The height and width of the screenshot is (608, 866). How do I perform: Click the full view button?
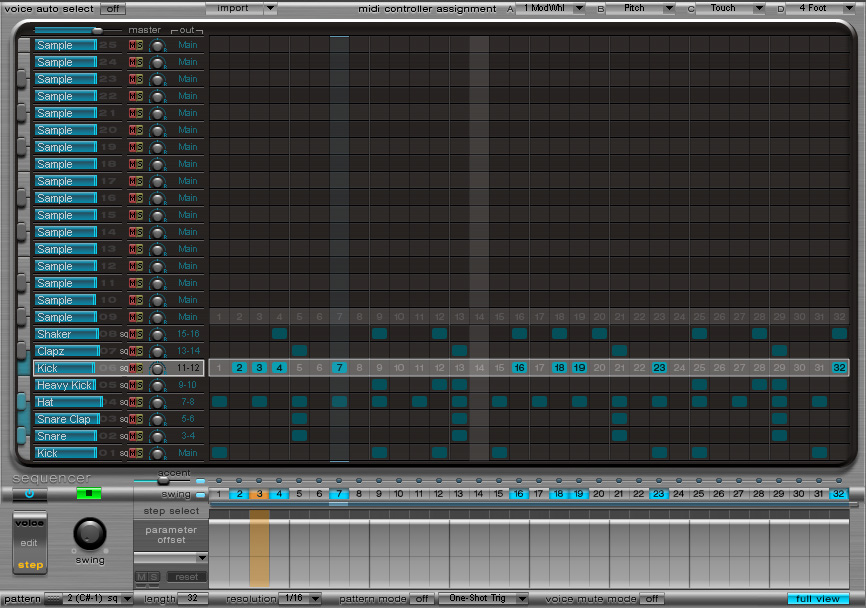[x=819, y=597]
